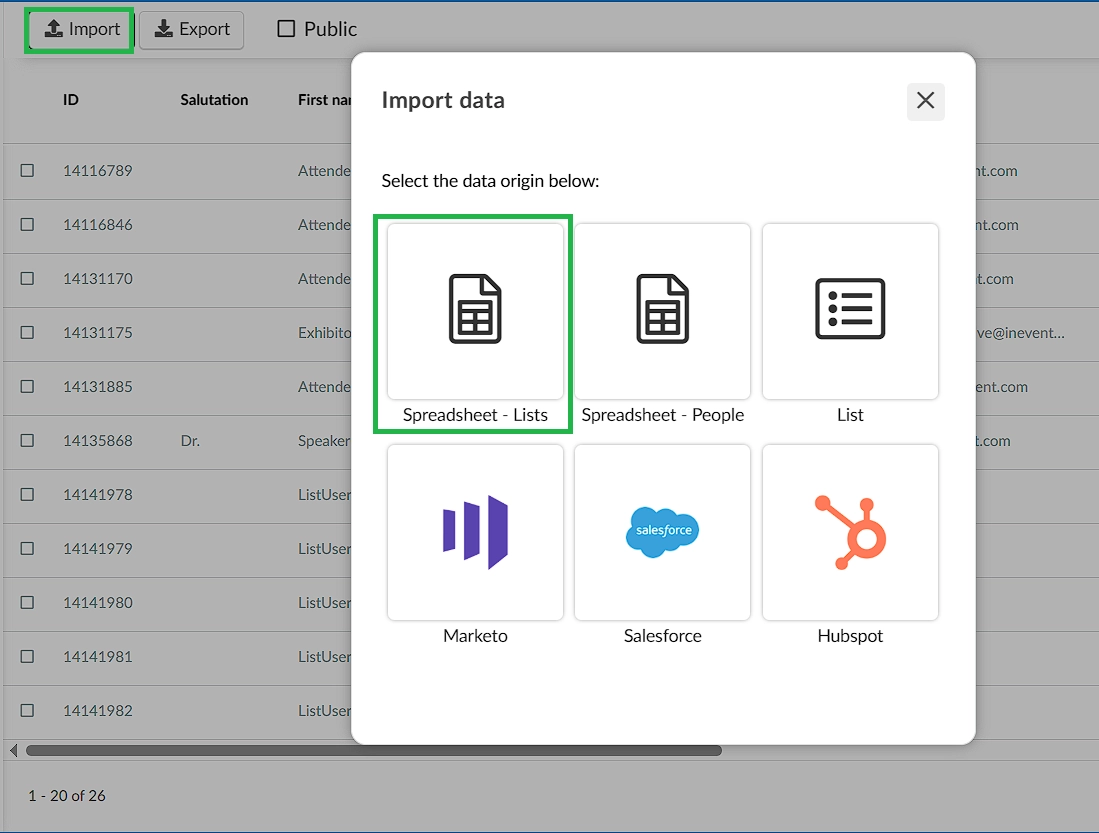Check the row checkbox for ID 14116789
This screenshot has width=1099, height=833.
[27, 170]
